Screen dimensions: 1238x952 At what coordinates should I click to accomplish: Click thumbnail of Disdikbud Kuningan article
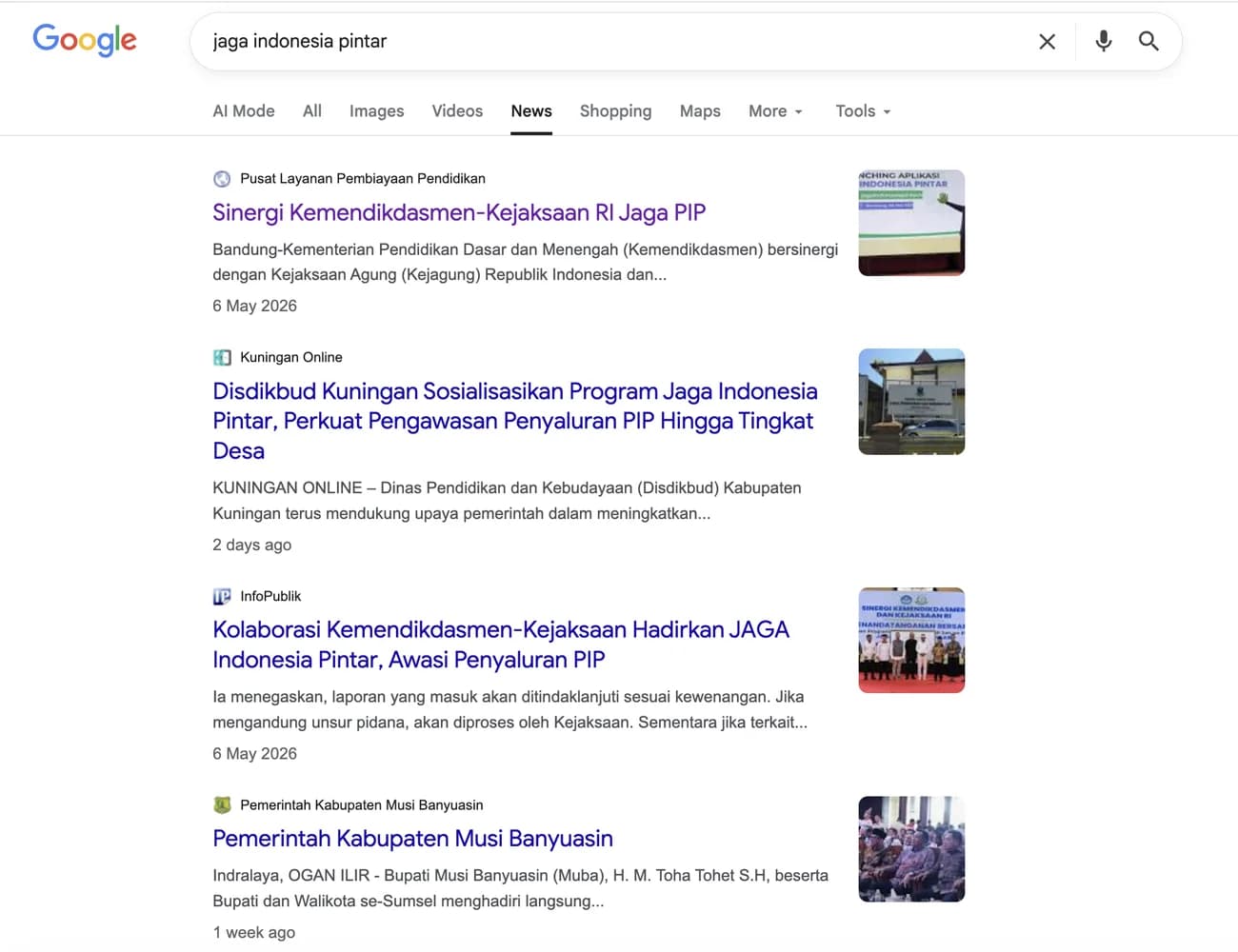tap(911, 402)
